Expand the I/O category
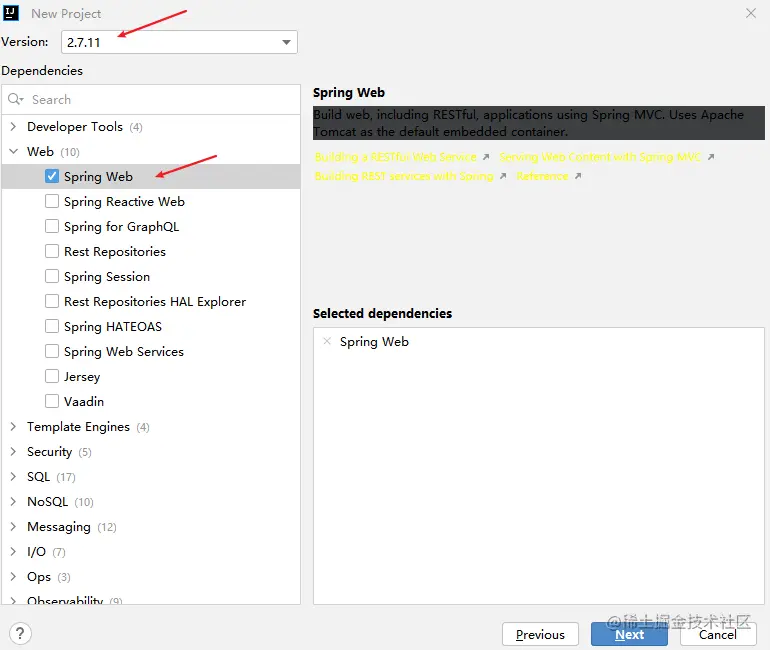This screenshot has width=770, height=650. (14, 552)
